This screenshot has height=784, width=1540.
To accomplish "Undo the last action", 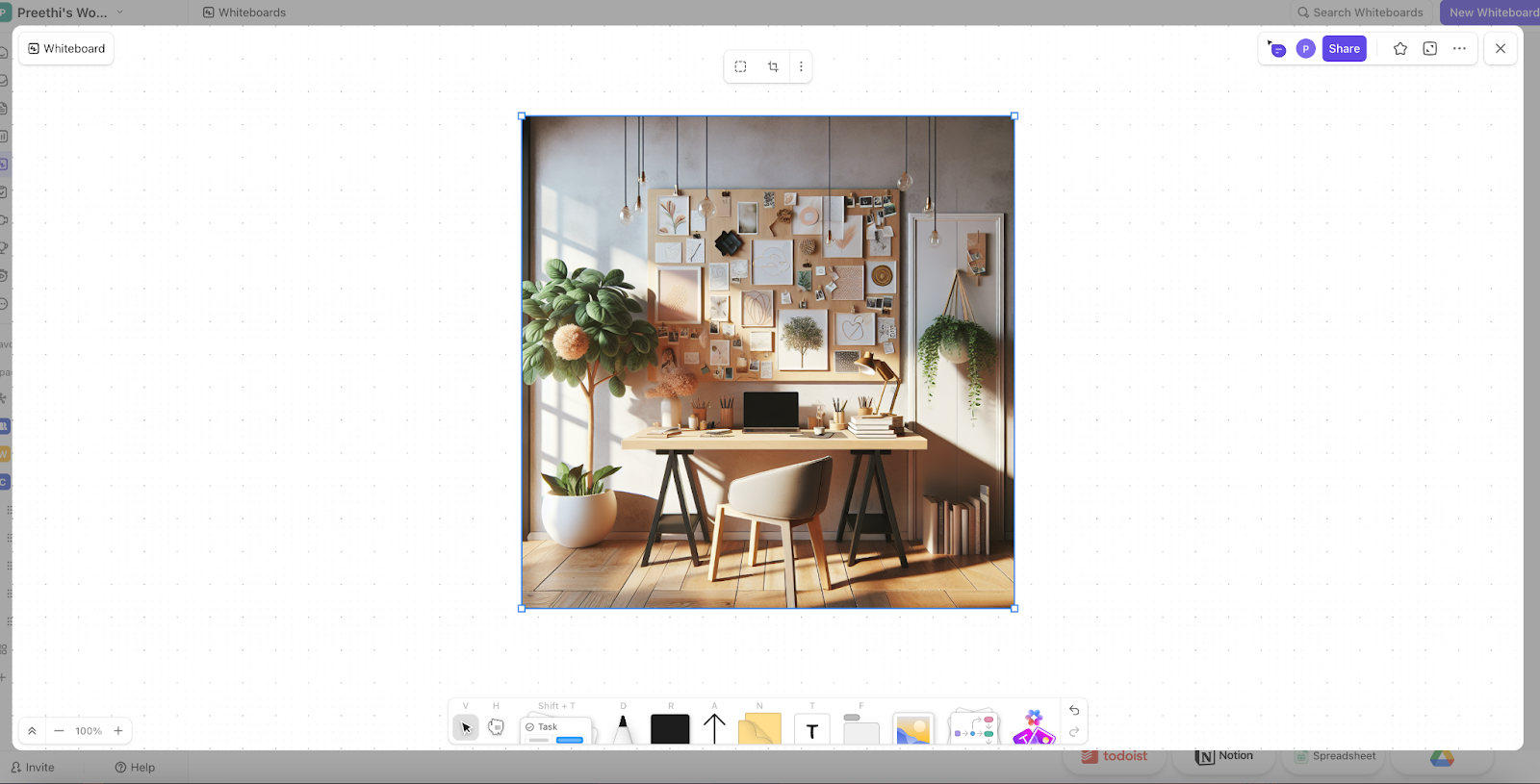I will [1074, 711].
